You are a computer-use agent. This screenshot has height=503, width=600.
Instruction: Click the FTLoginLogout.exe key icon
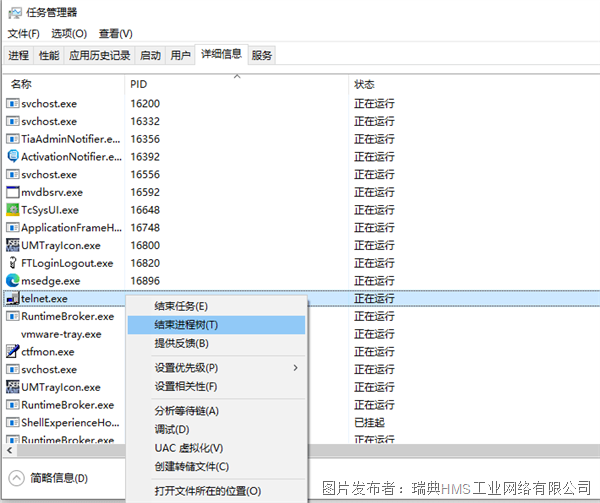[13, 263]
